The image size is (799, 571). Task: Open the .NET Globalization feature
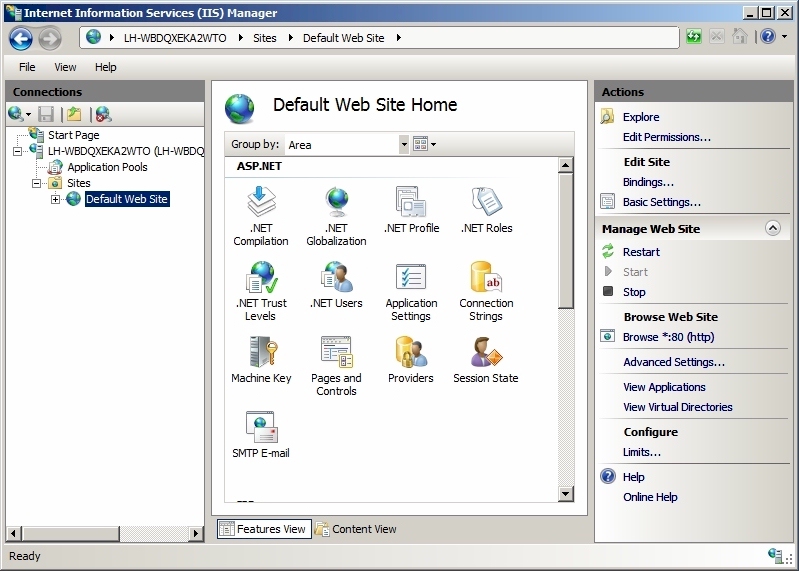click(336, 216)
